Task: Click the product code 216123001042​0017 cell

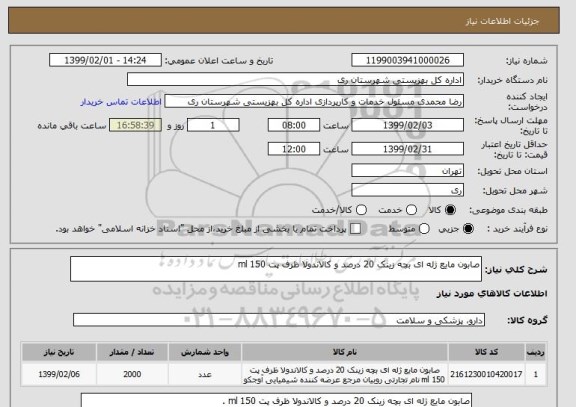Action: pos(486,374)
